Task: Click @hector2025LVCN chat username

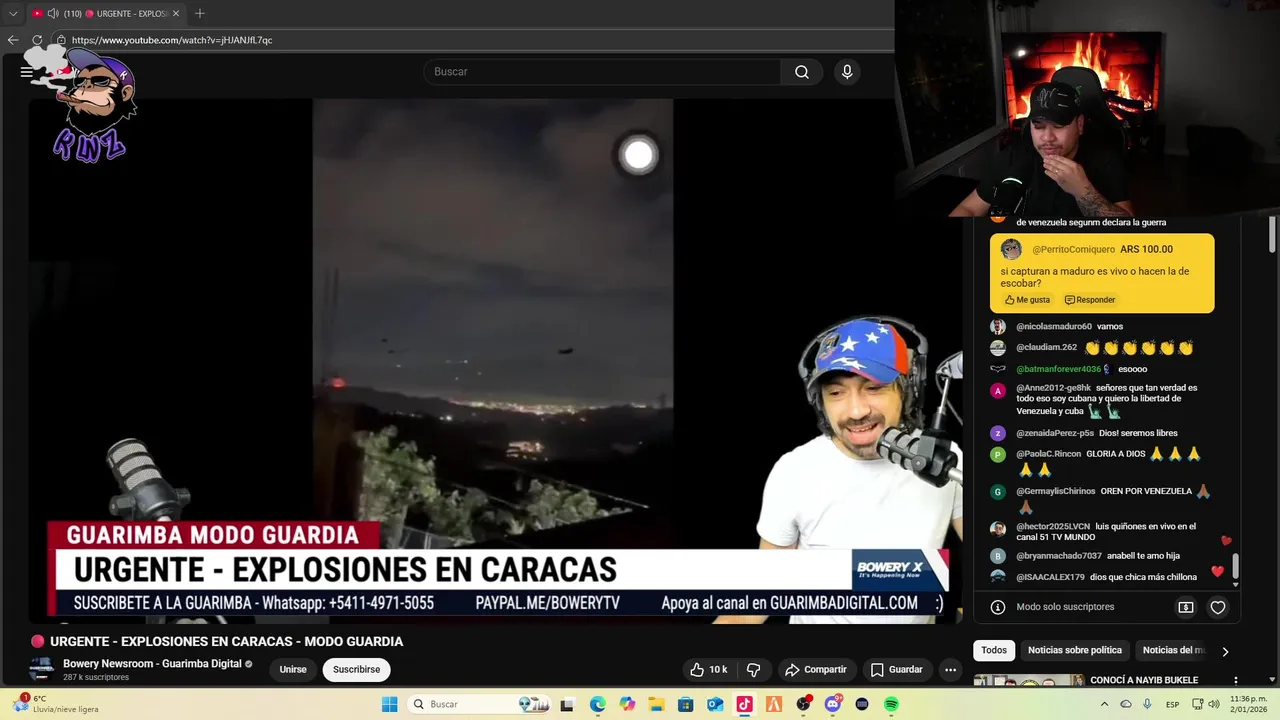Action: tap(1053, 526)
